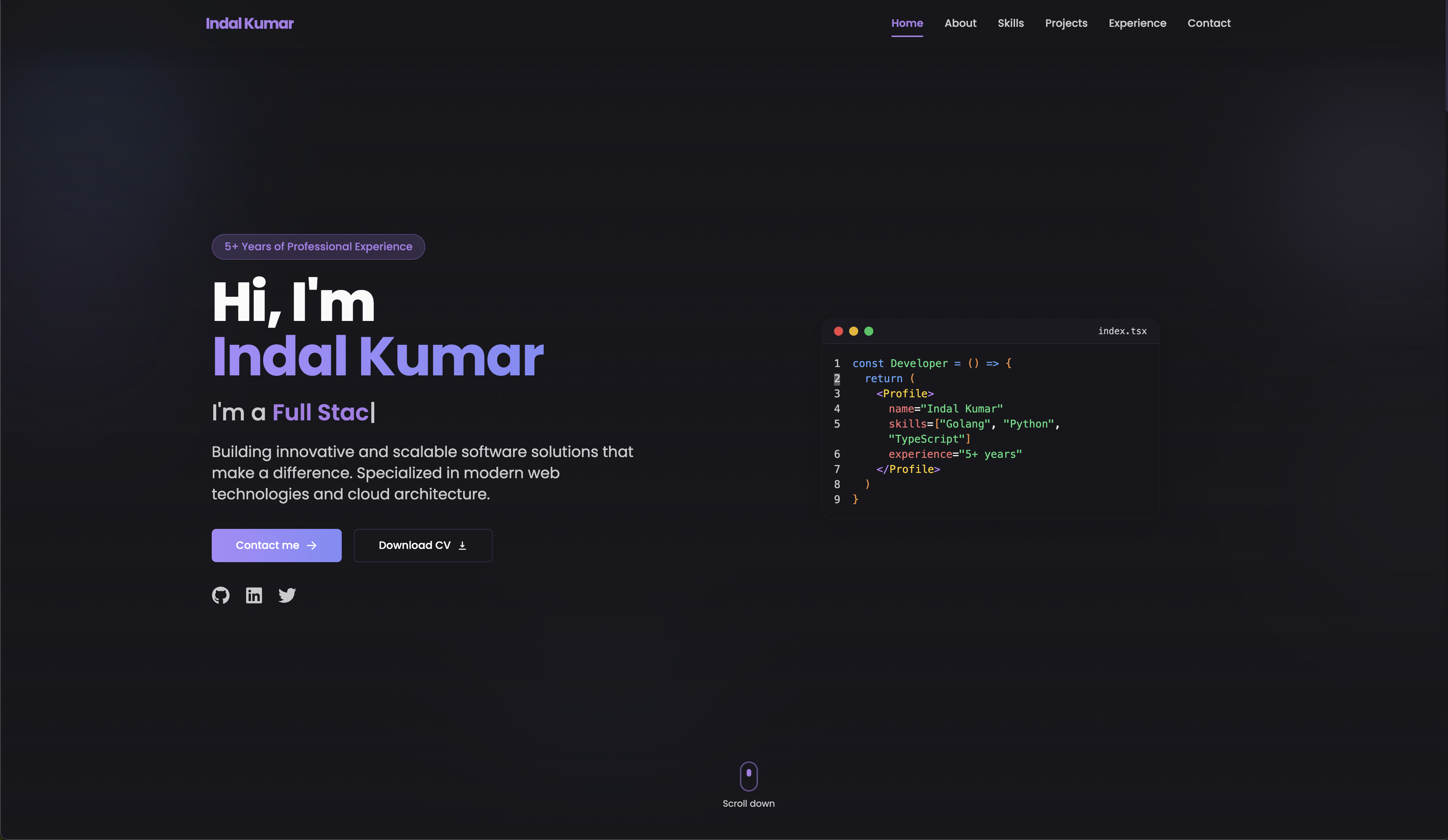Click the index.tsx filename label
Viewport: 1448px width, 840px height.
tap(1122, 332)
